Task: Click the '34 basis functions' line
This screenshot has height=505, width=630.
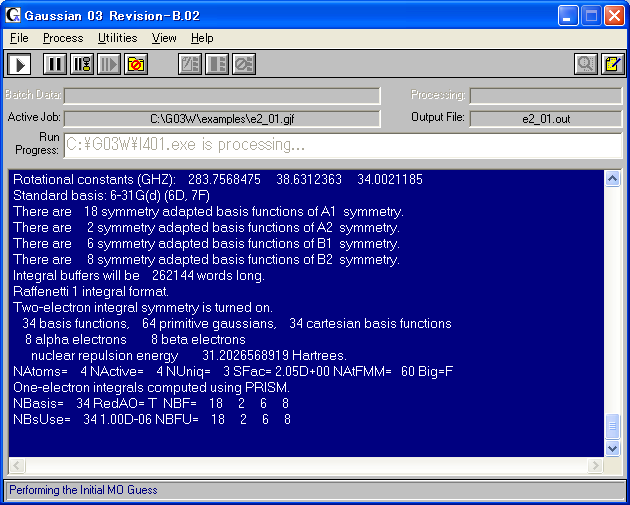Action: pos(237,324)
